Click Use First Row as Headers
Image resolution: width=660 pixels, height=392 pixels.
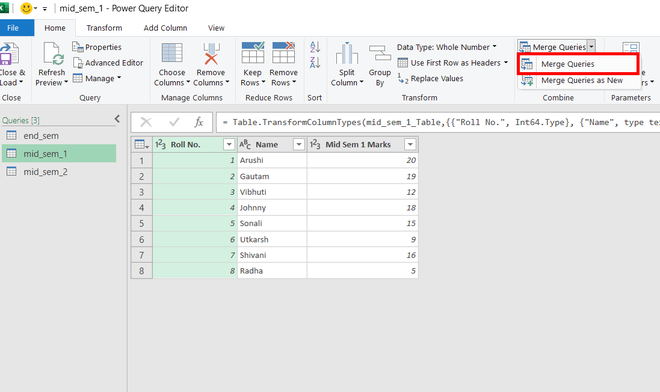[x=453, y=63]
